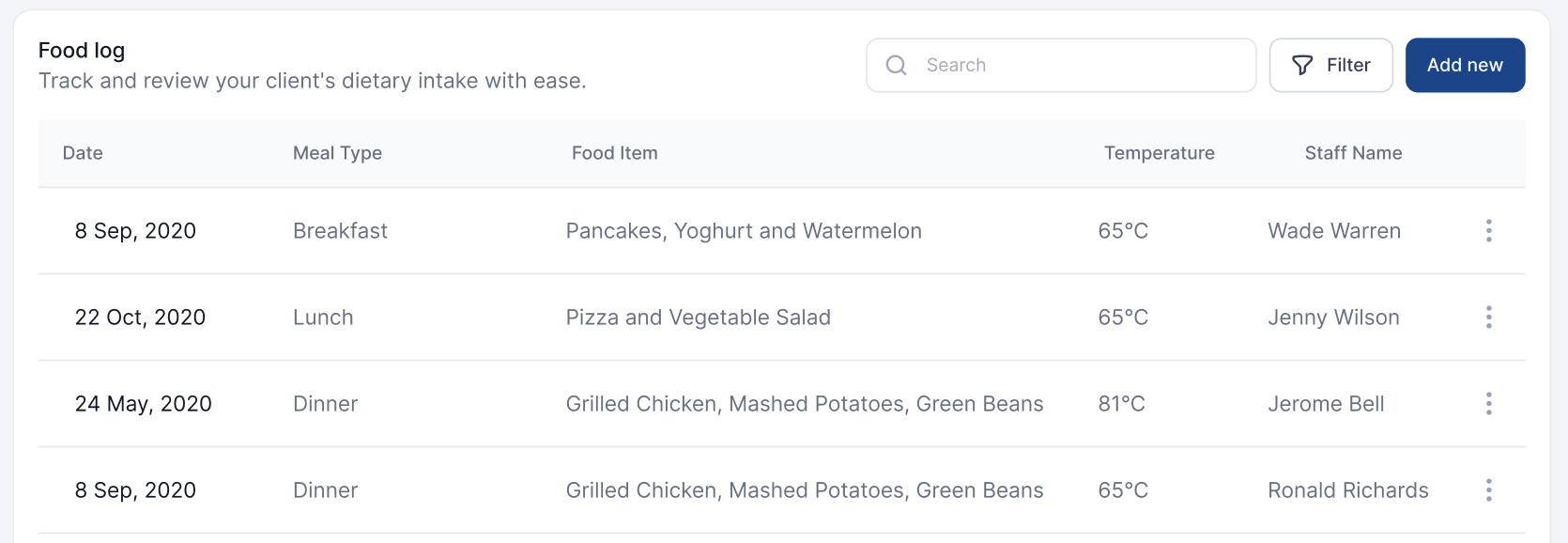
Task: Open the kebab menu on the Ronald Richards row
Action: [1488, 490]
